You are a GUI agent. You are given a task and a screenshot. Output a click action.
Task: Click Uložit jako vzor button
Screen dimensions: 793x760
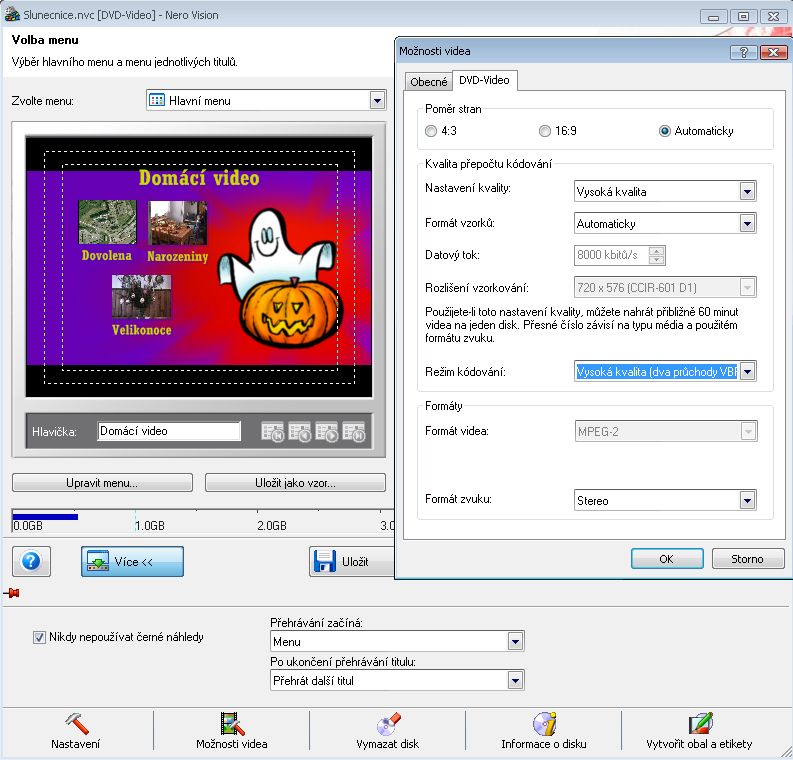295,482
